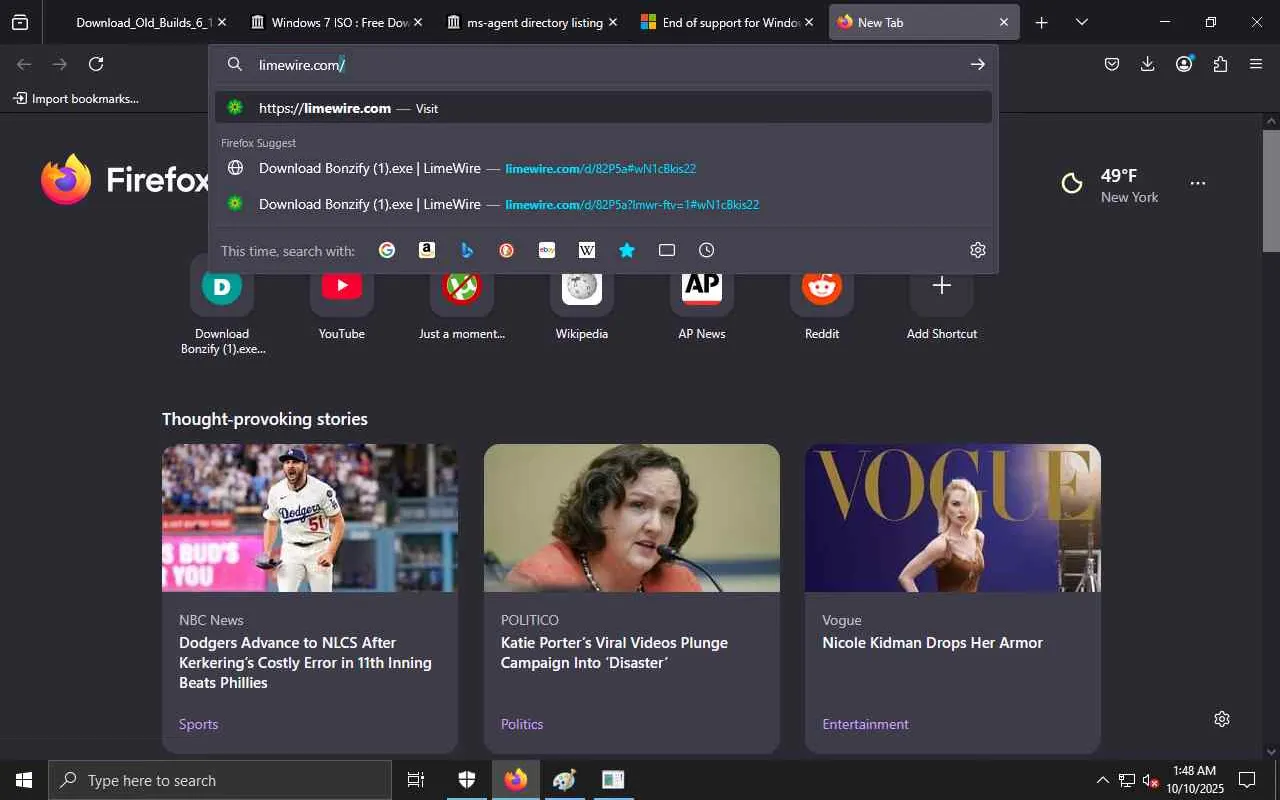Open the suggestion with lmwr-ftv=1 in its URL
Image resolution: width=1280 pixels, height=800 pixels.
coord(603,204)
